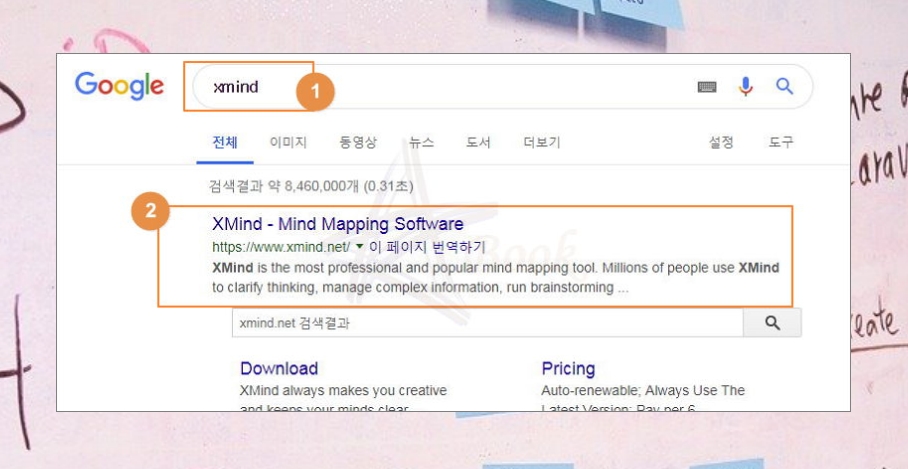
Task: Expand the 더보기 menu
Action: pyautogui.click(x=541, y=142)
